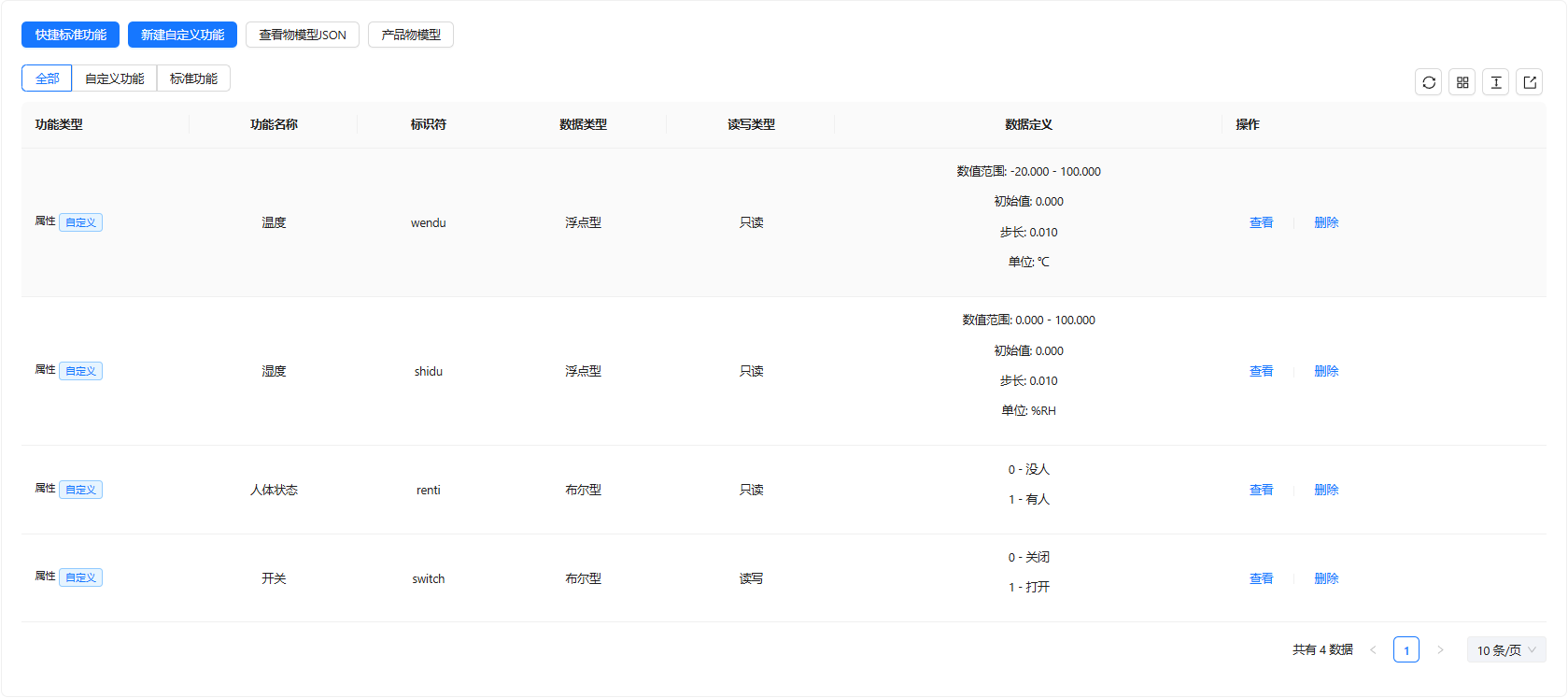1568x698 pixels.
Task: Click page number 1 in pagination
Action: [1406, 649]
